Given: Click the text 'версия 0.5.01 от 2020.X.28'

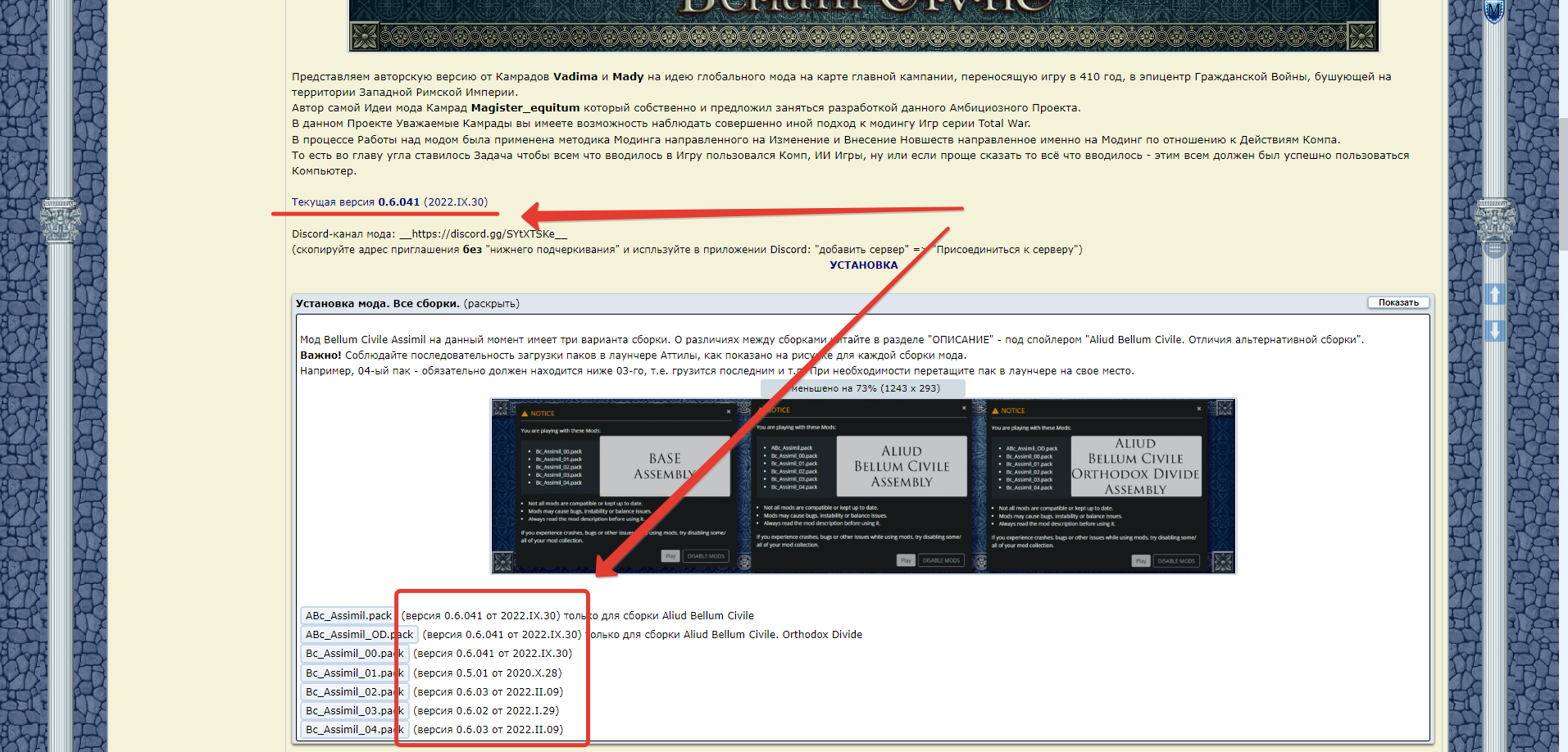Looking at the screenshot, I should coord(488,673).
